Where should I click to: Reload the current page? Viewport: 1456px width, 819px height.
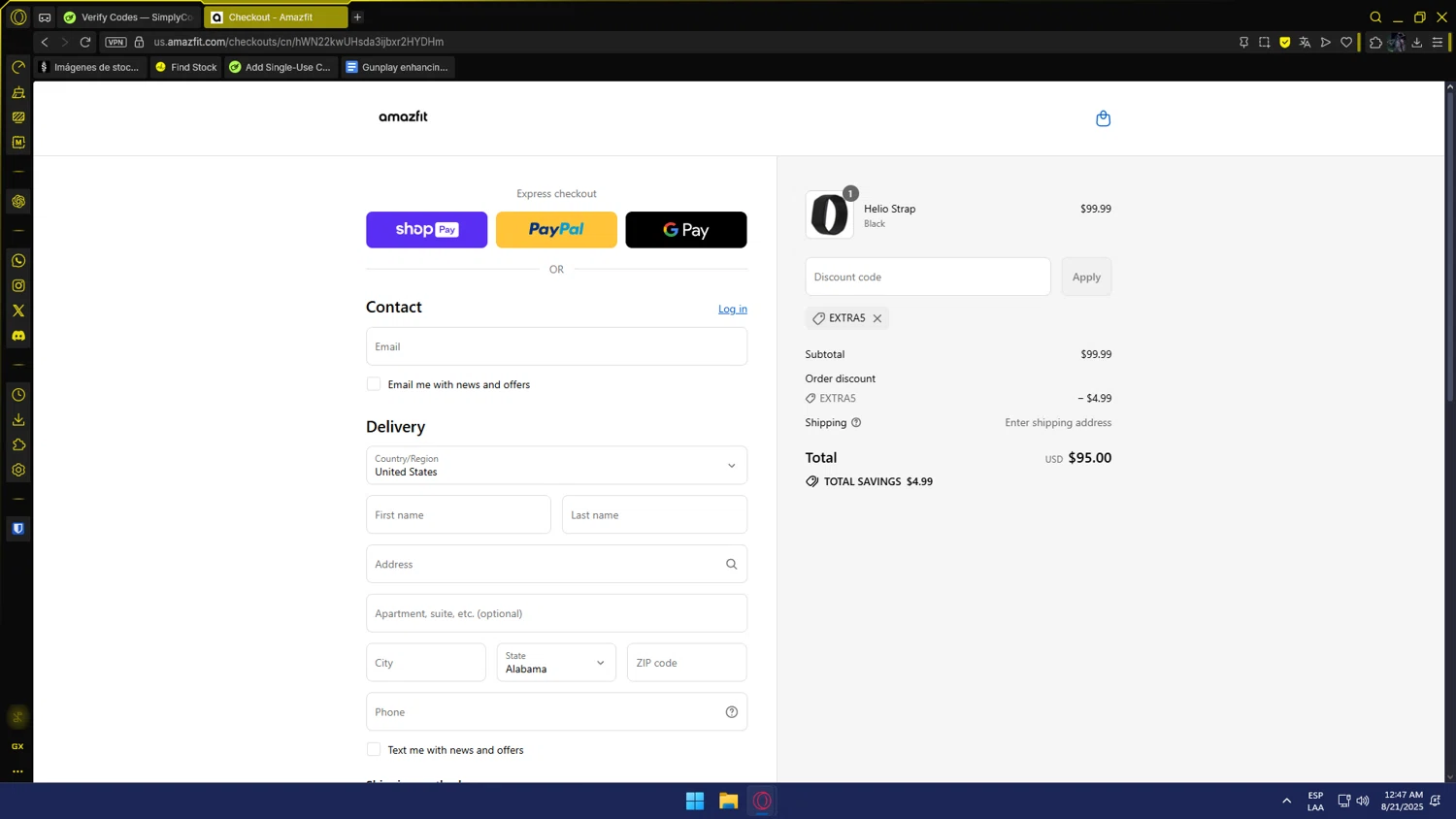coord(85,42)
